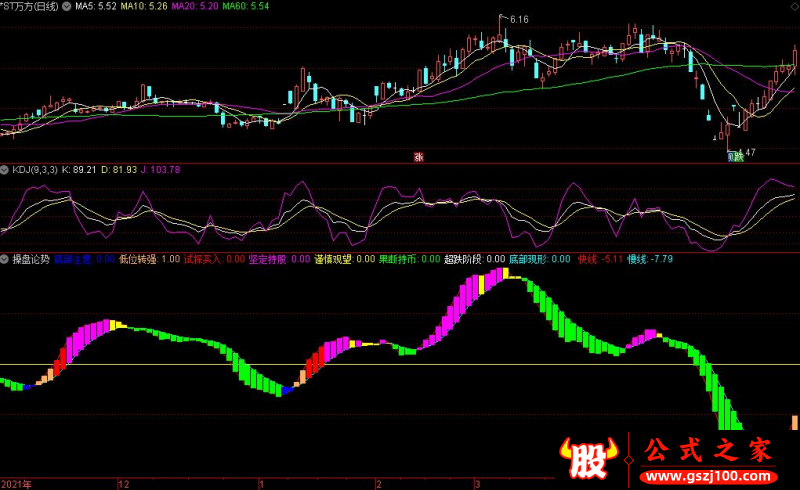Open the 操盘论势 indicator dropdown icon
This screenshot has height=490, width=800.
(x=4, y=259)
